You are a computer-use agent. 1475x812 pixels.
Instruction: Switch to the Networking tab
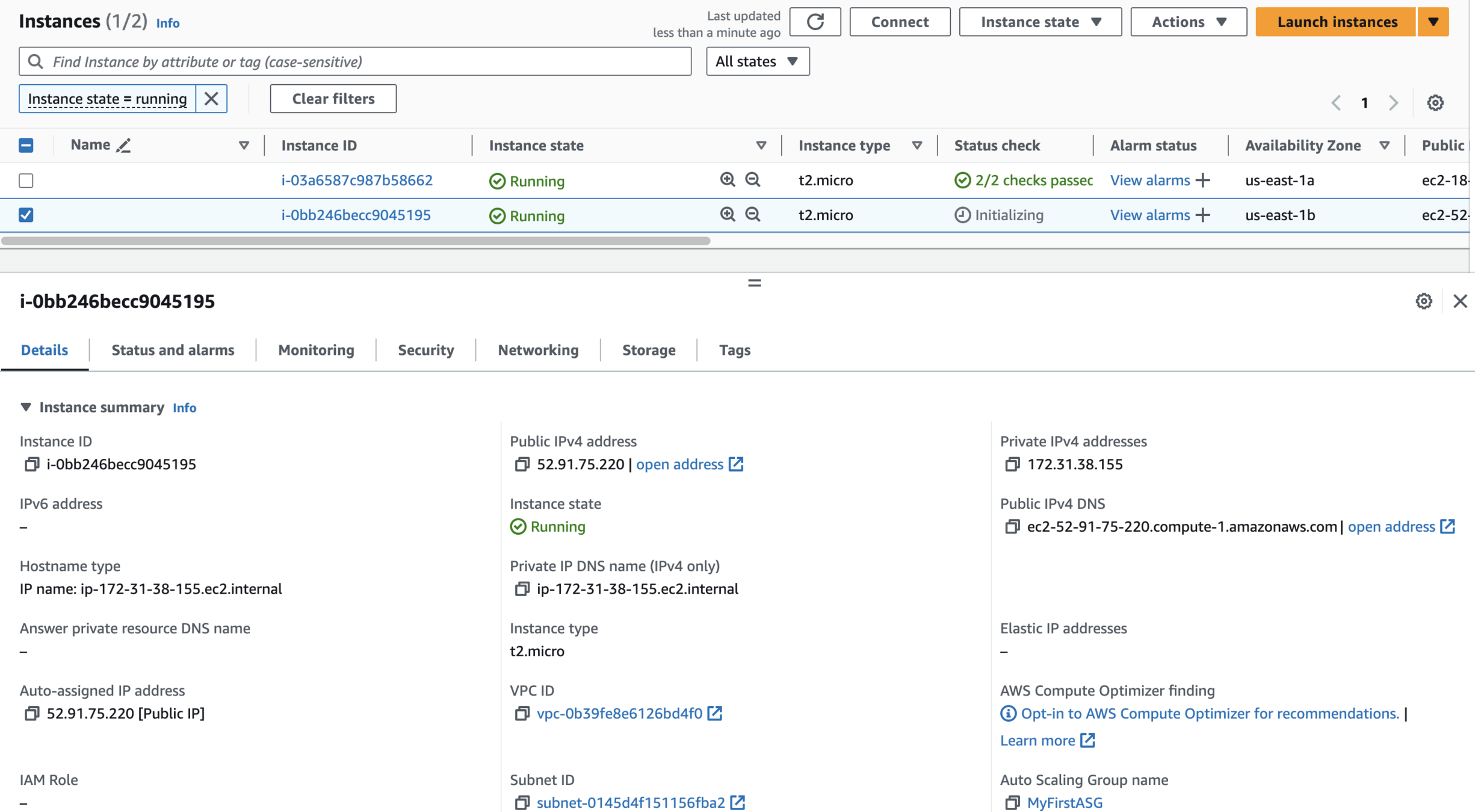pyautogui.click(x=537, y=350)
